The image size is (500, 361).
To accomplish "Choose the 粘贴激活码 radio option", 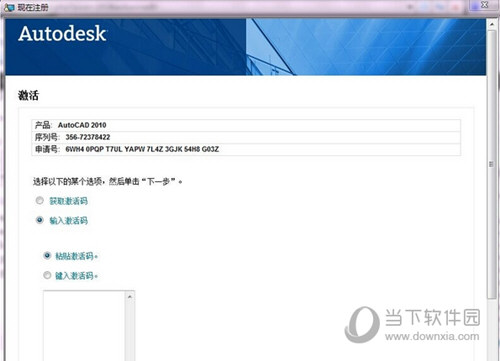I will click(47, 256).
